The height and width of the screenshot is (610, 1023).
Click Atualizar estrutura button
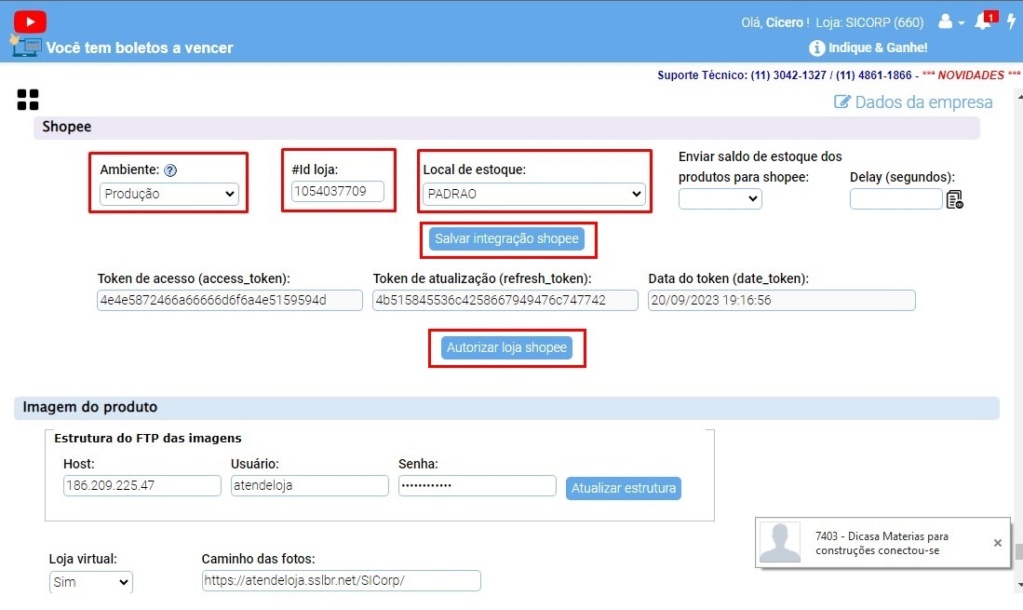point(624,488)
